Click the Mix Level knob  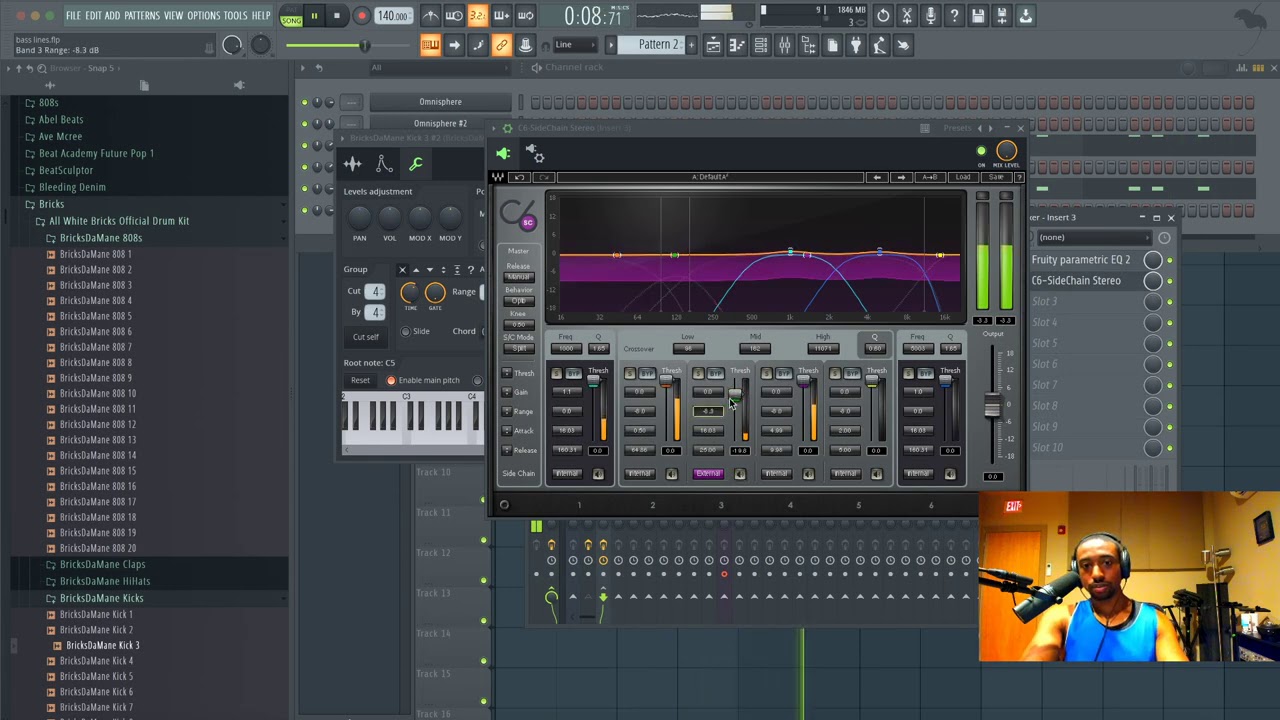1006,152
